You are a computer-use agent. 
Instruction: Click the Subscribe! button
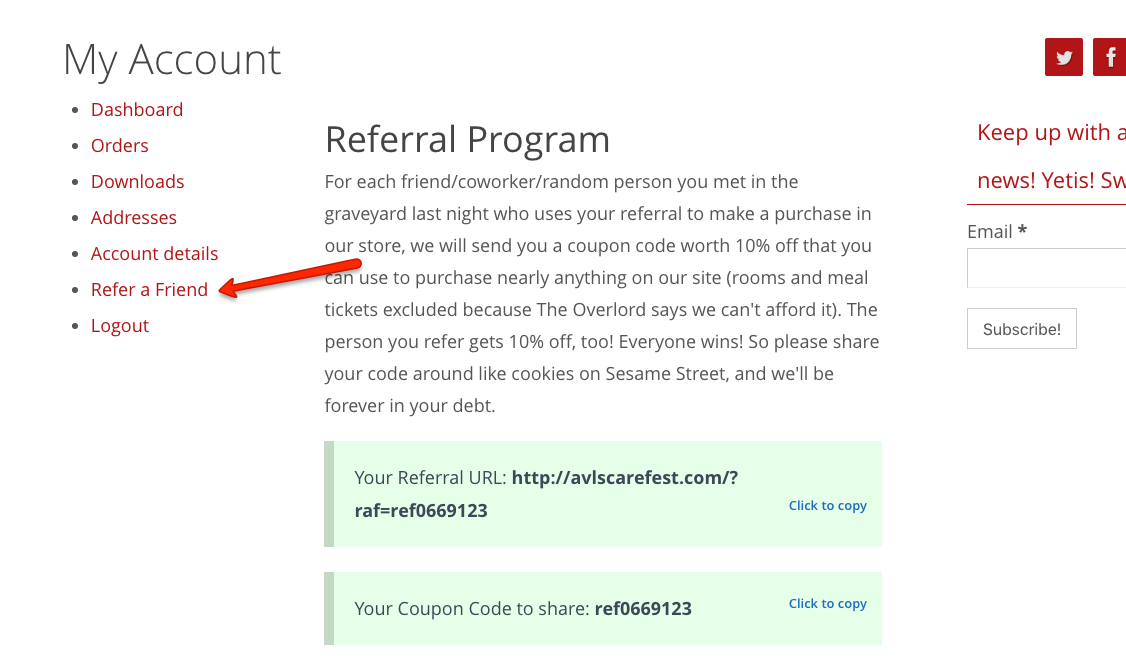pyautogui.click(x=1021, y=329)
